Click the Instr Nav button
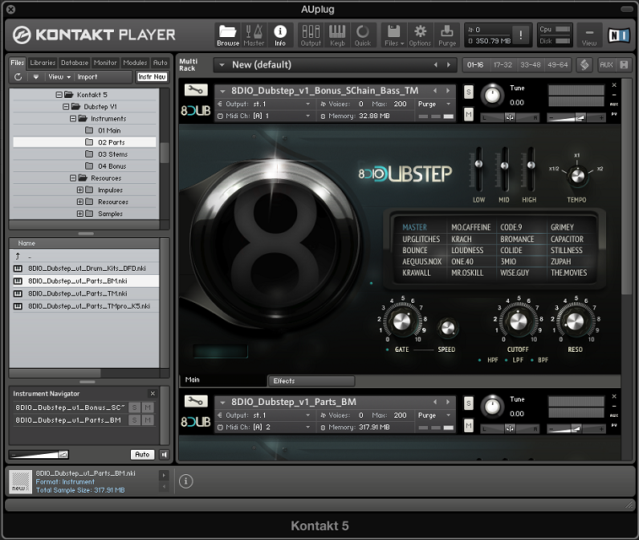The height and width of the screenshot is (540, 639). pos(152,76)
